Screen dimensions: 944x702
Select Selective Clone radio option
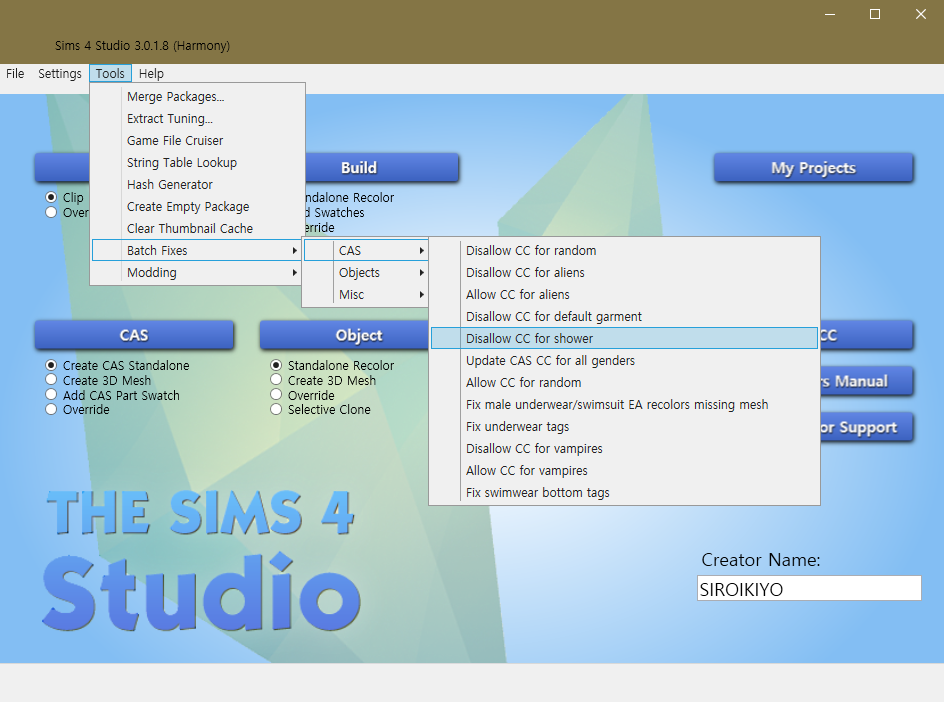(x=320, y=409)
